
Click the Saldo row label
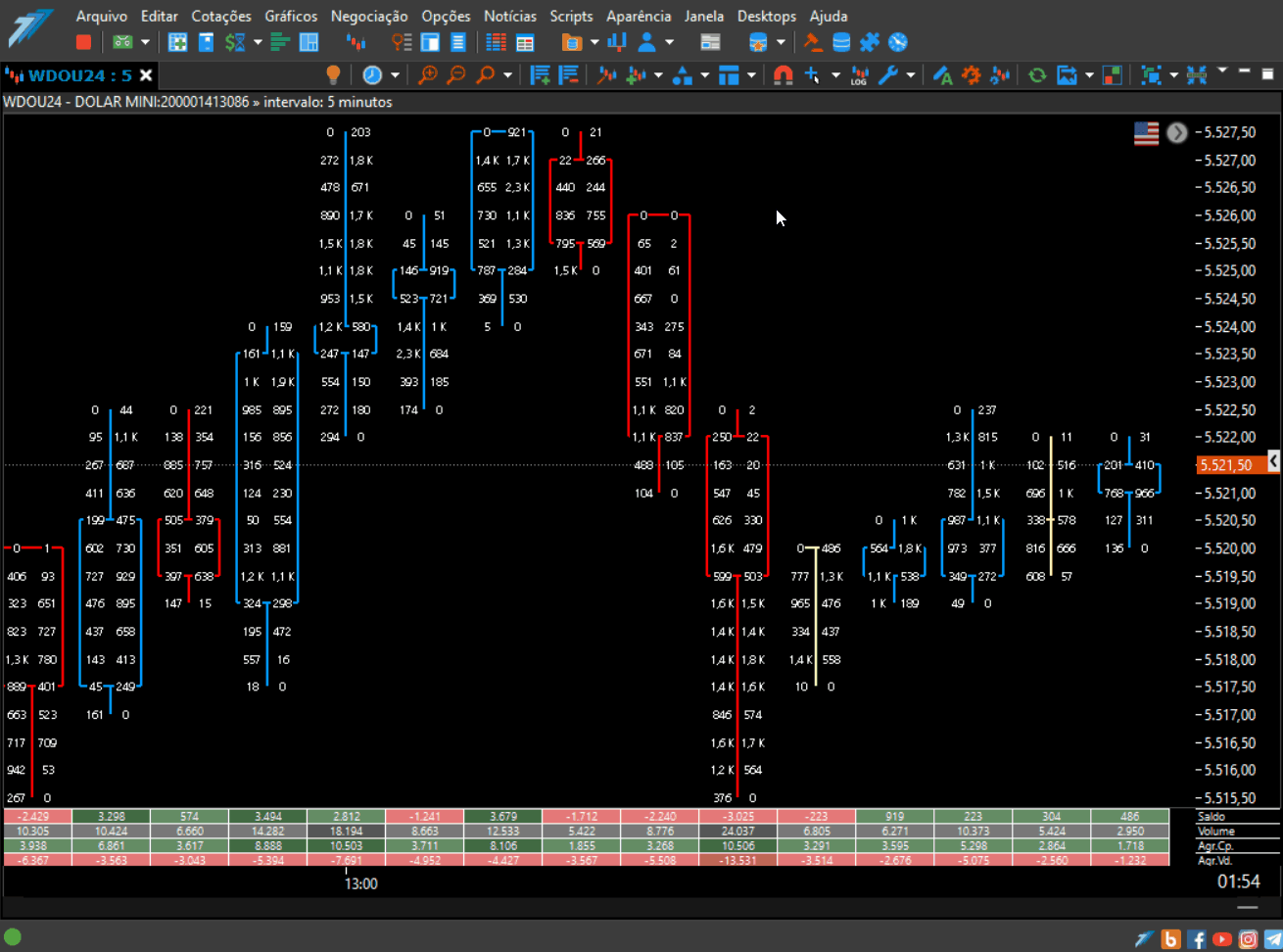coord(1212,816)
